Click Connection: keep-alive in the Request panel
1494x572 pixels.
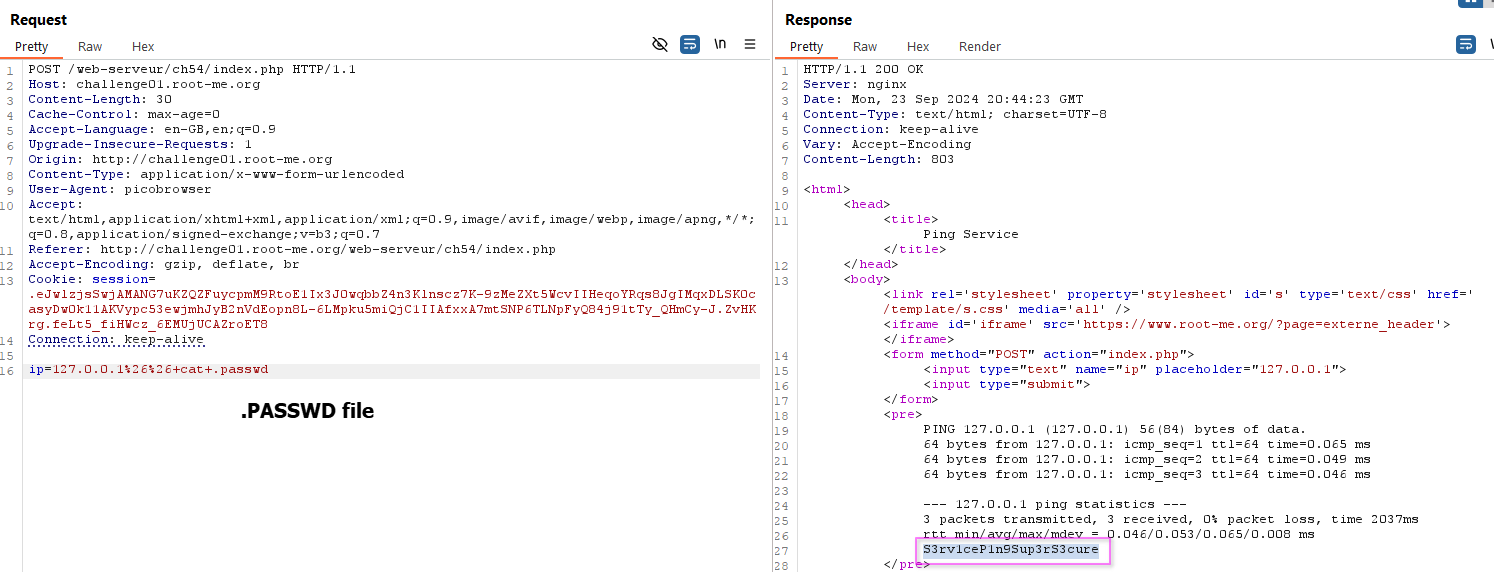116,339
